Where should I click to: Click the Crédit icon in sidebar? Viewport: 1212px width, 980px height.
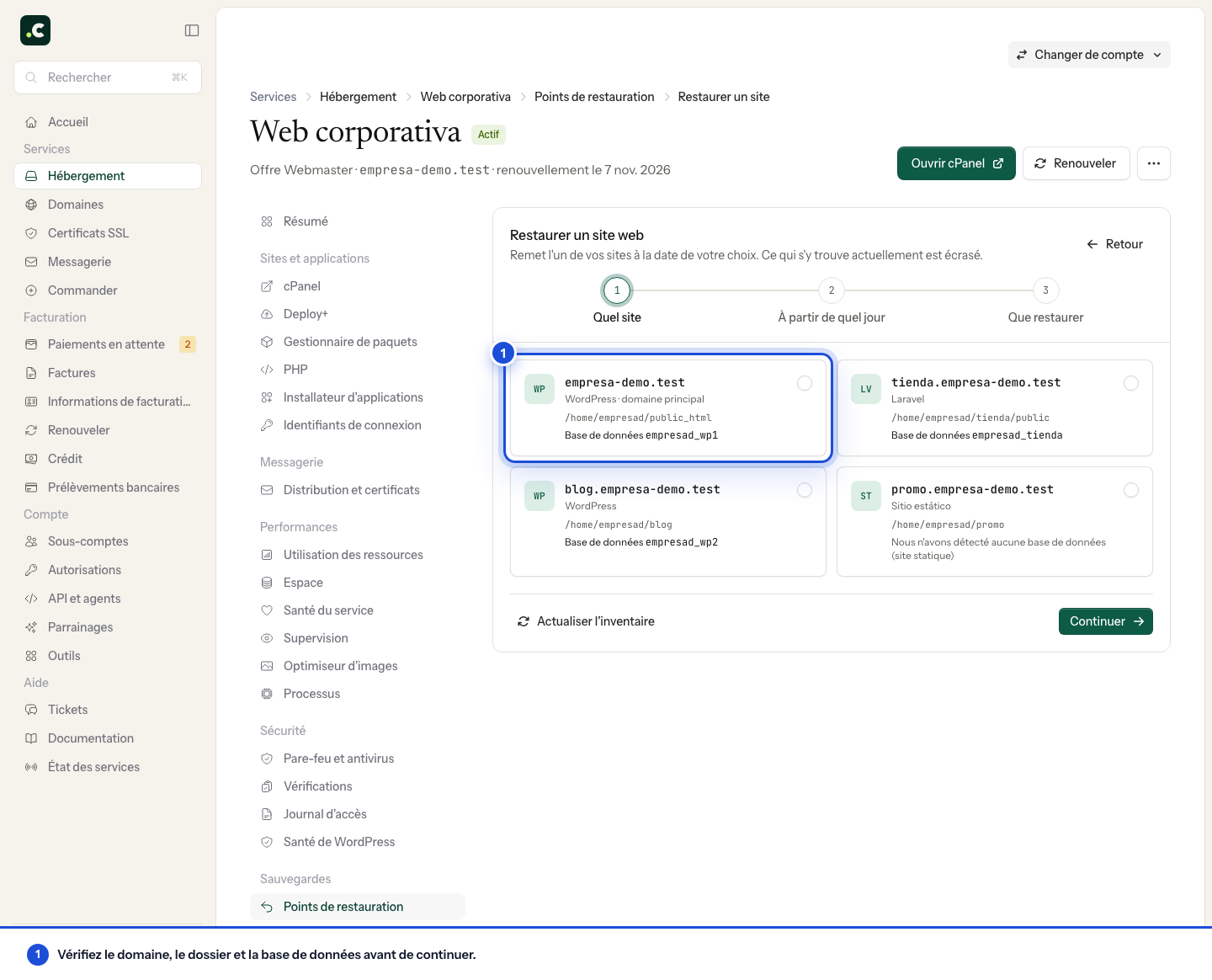coord(31,459)
